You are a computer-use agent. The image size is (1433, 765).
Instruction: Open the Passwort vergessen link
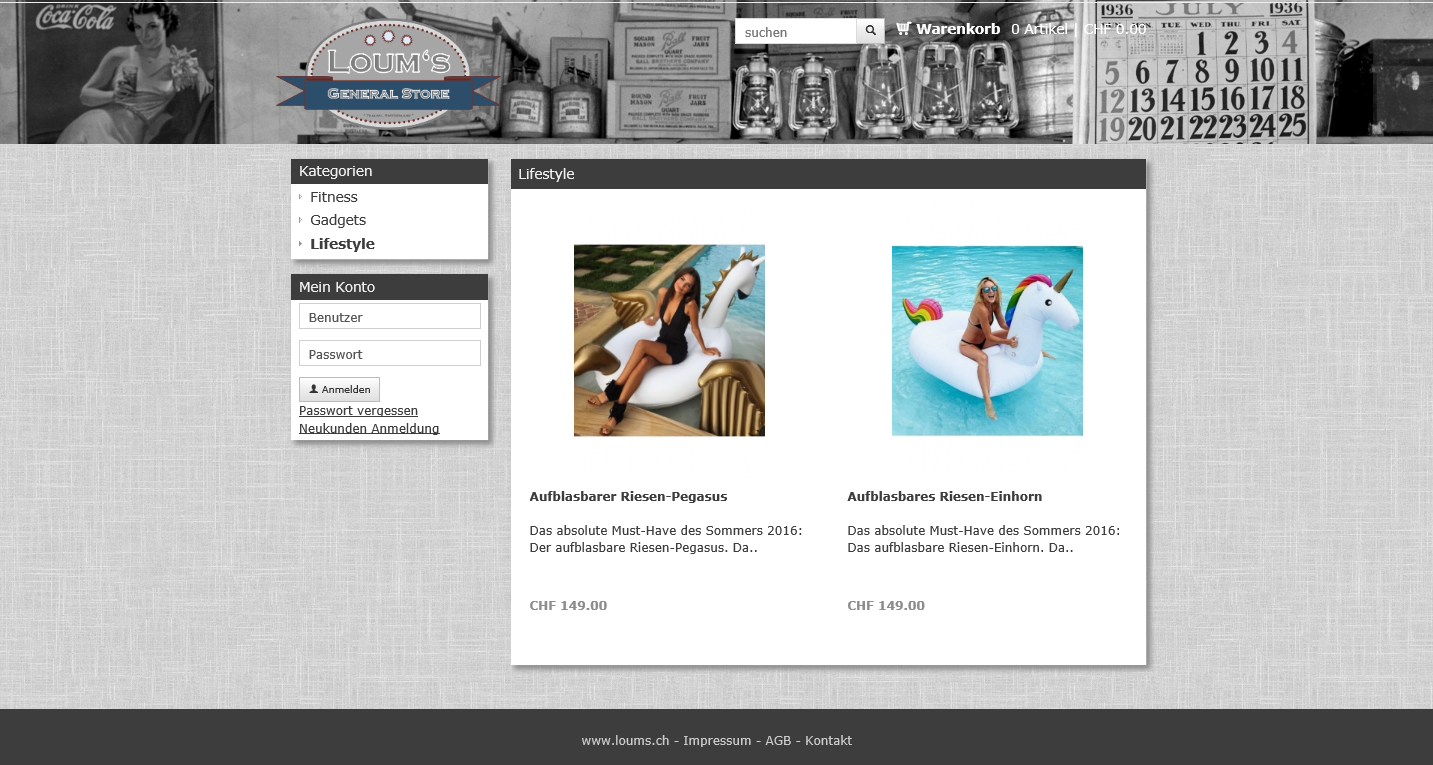point(358,411)
